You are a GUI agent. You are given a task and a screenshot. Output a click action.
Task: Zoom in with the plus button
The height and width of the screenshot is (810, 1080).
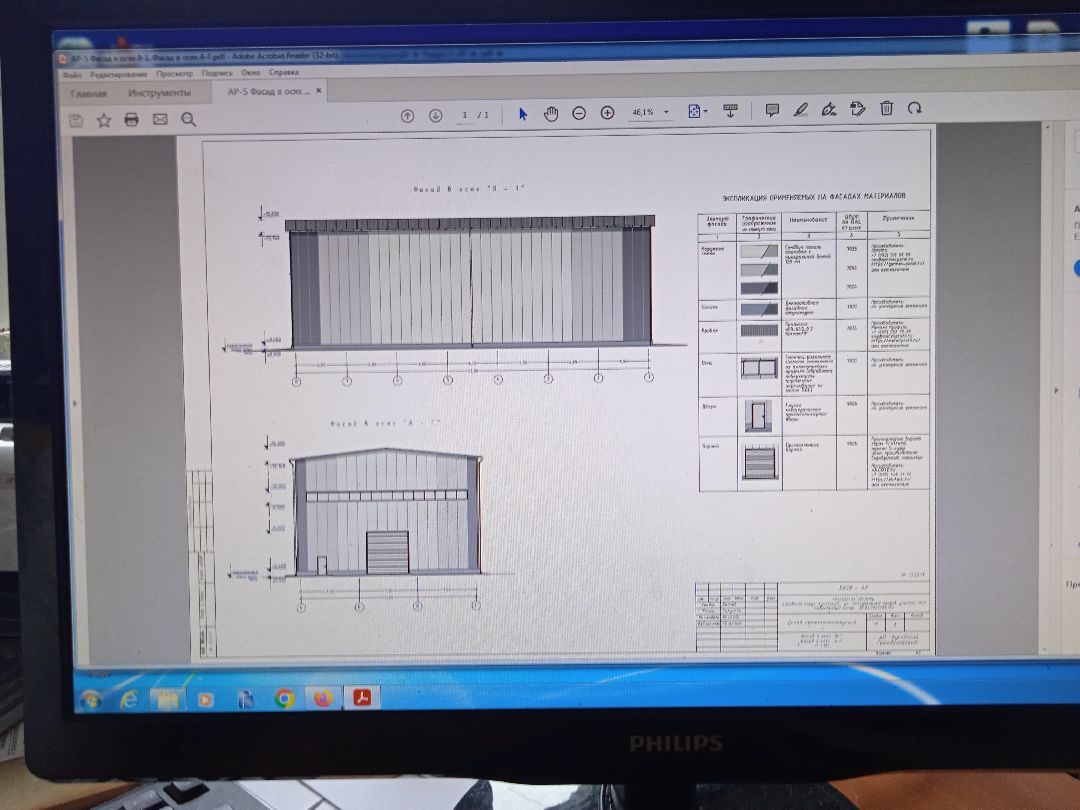(607, 114)
